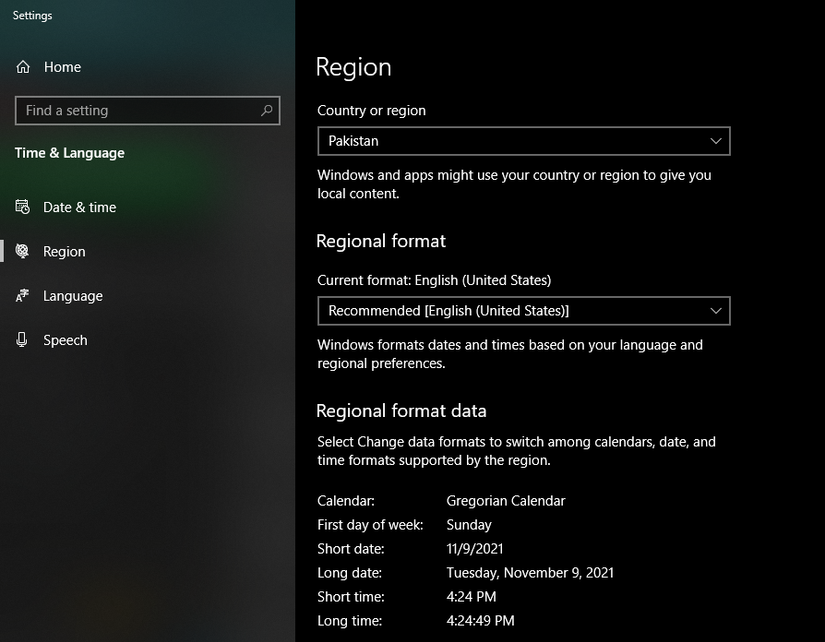Click the 'Windows and apps might use' description text
The height and width of the screenshot is (642, 825).
coord(514,184)
